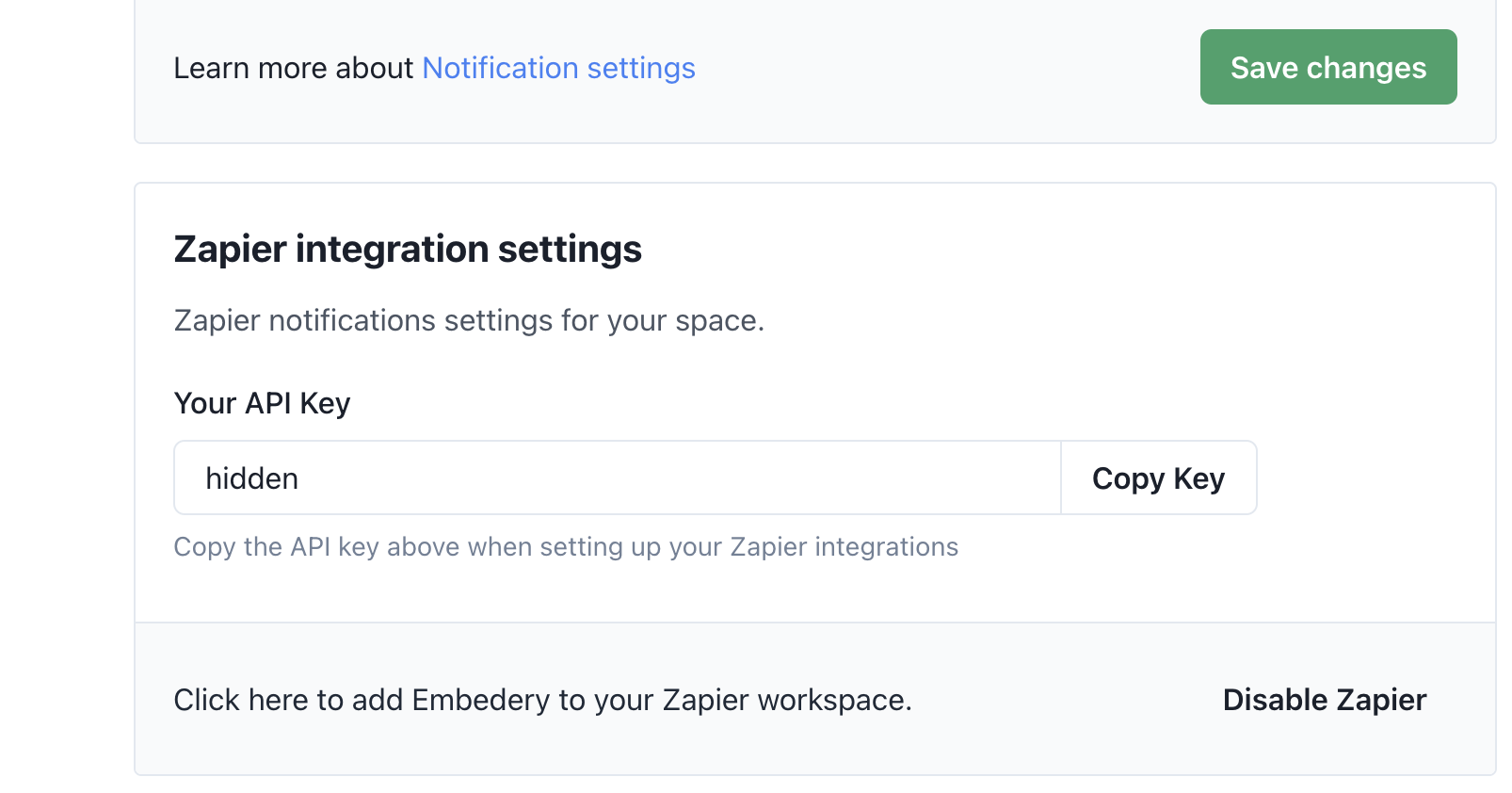Copy the hidden API key to clipboard
Image resolution: width=1512 pixels, height=793 pixels.
point(1159,477)
